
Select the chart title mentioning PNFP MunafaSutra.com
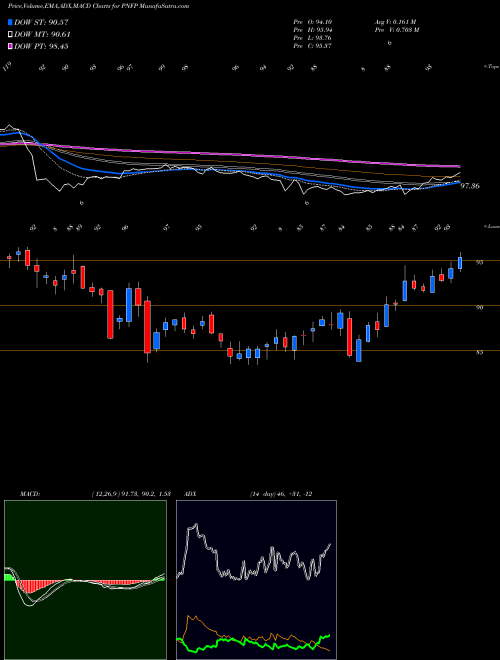[x=98, y=6]
